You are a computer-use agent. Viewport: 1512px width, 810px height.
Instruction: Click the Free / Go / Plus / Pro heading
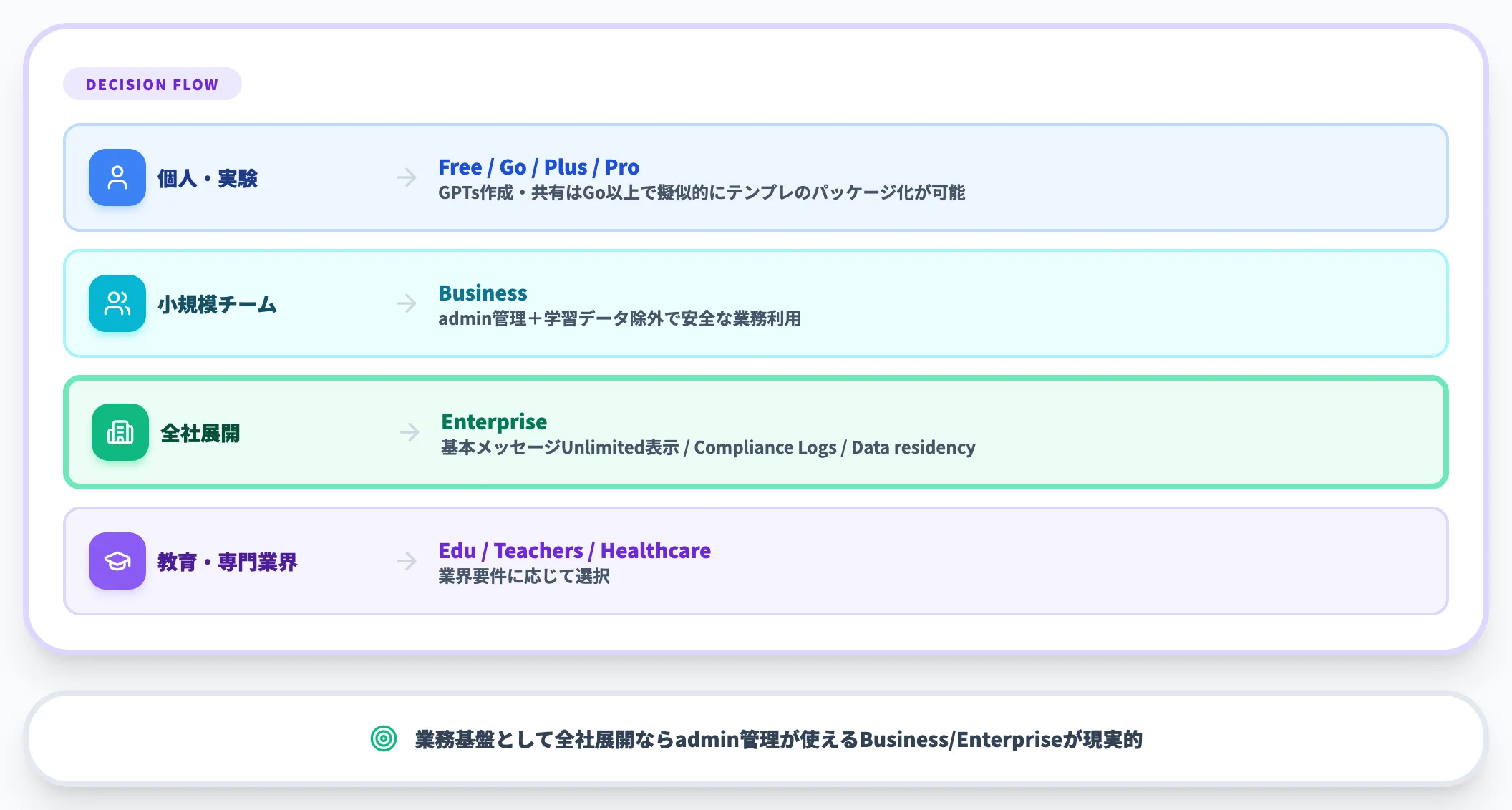(539, 167)
